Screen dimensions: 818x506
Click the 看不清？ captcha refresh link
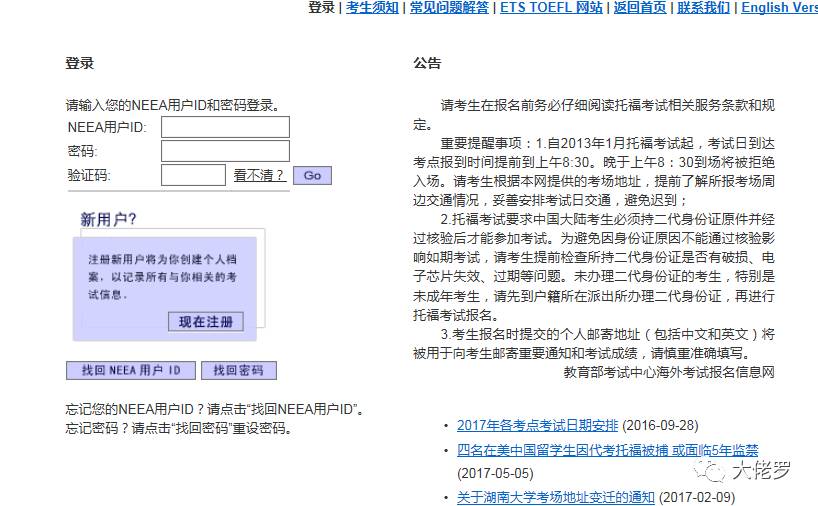point(259,175)
